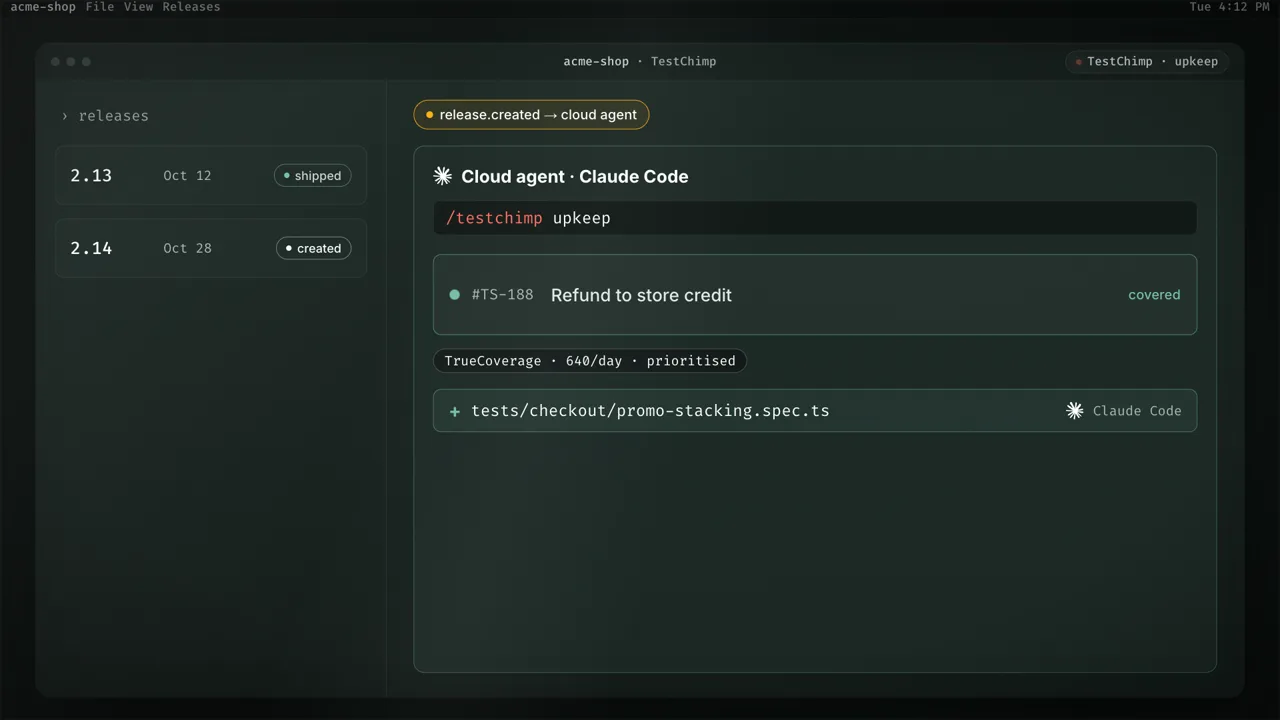Click the Claude Code label in file row
Image resolution: width=1280 pixels, height=720 pixels.
coord(1137,411)
